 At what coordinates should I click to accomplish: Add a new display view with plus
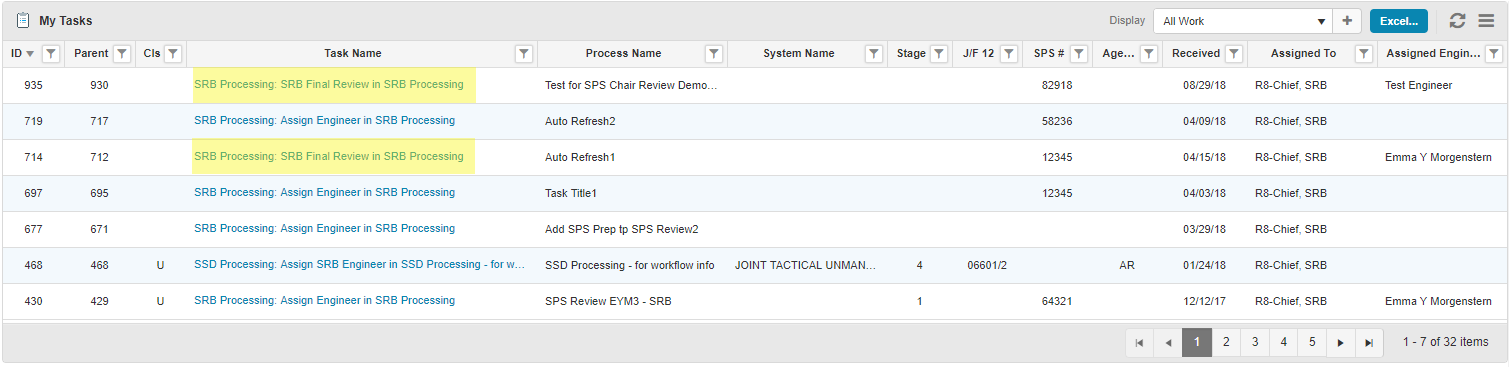point(1347,21)
